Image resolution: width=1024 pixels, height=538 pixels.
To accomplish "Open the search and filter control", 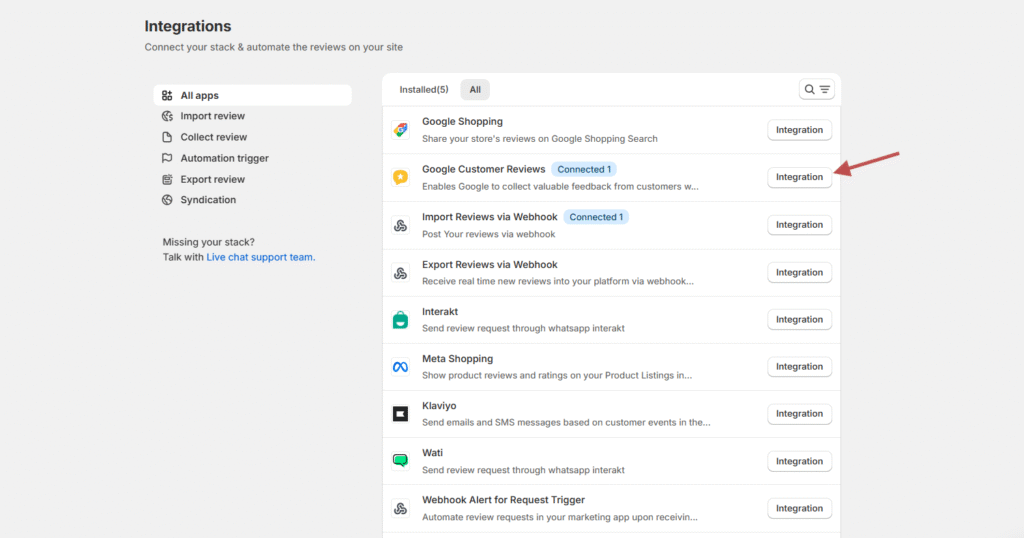I will pyautogui.click(x=816, y=90).
